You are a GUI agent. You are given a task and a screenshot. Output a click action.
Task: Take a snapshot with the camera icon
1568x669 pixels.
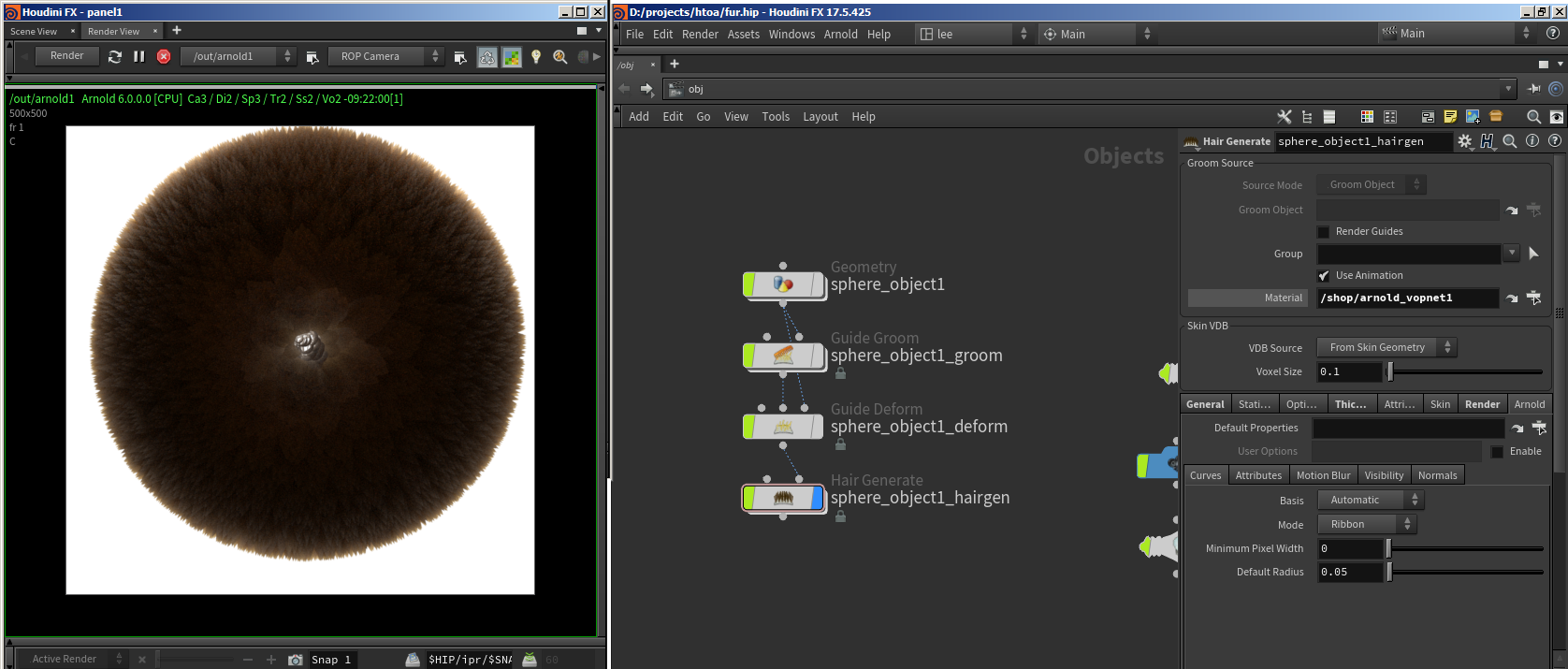[x=296, y=660]
